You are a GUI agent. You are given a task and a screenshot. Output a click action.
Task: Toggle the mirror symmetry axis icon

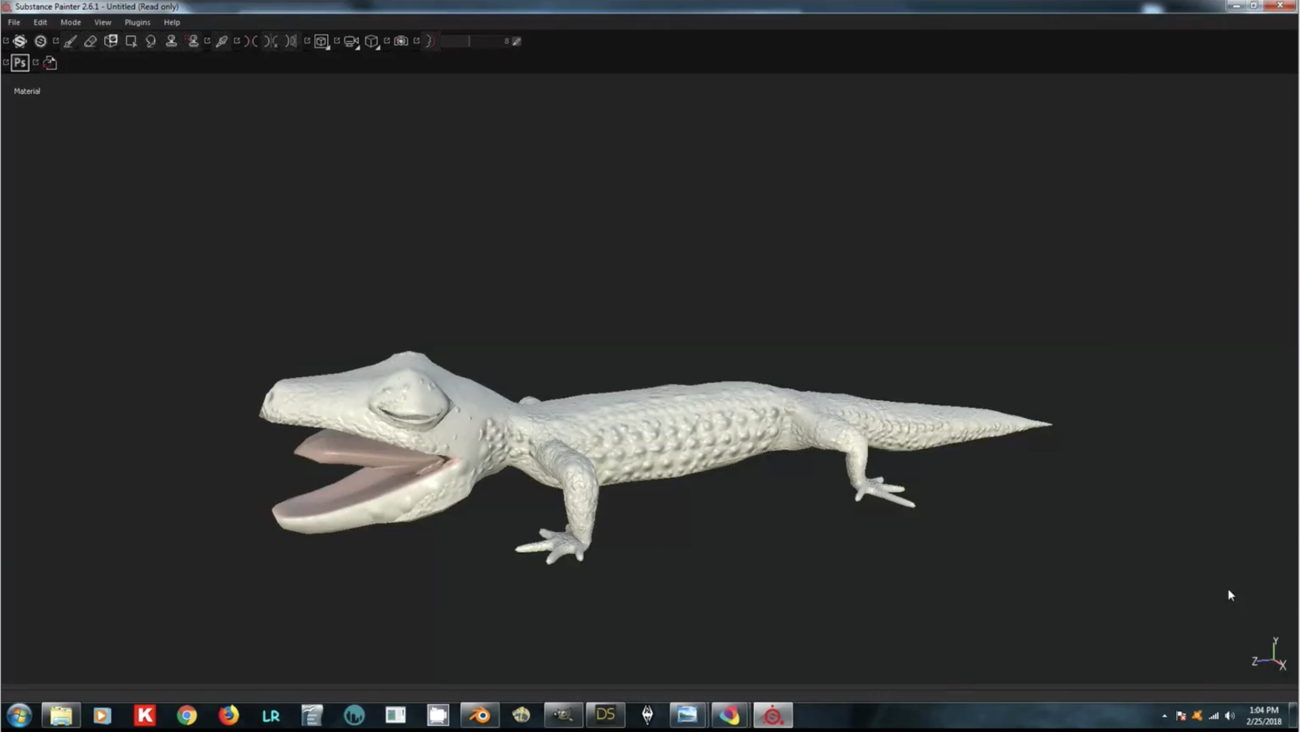click(291, 41)
